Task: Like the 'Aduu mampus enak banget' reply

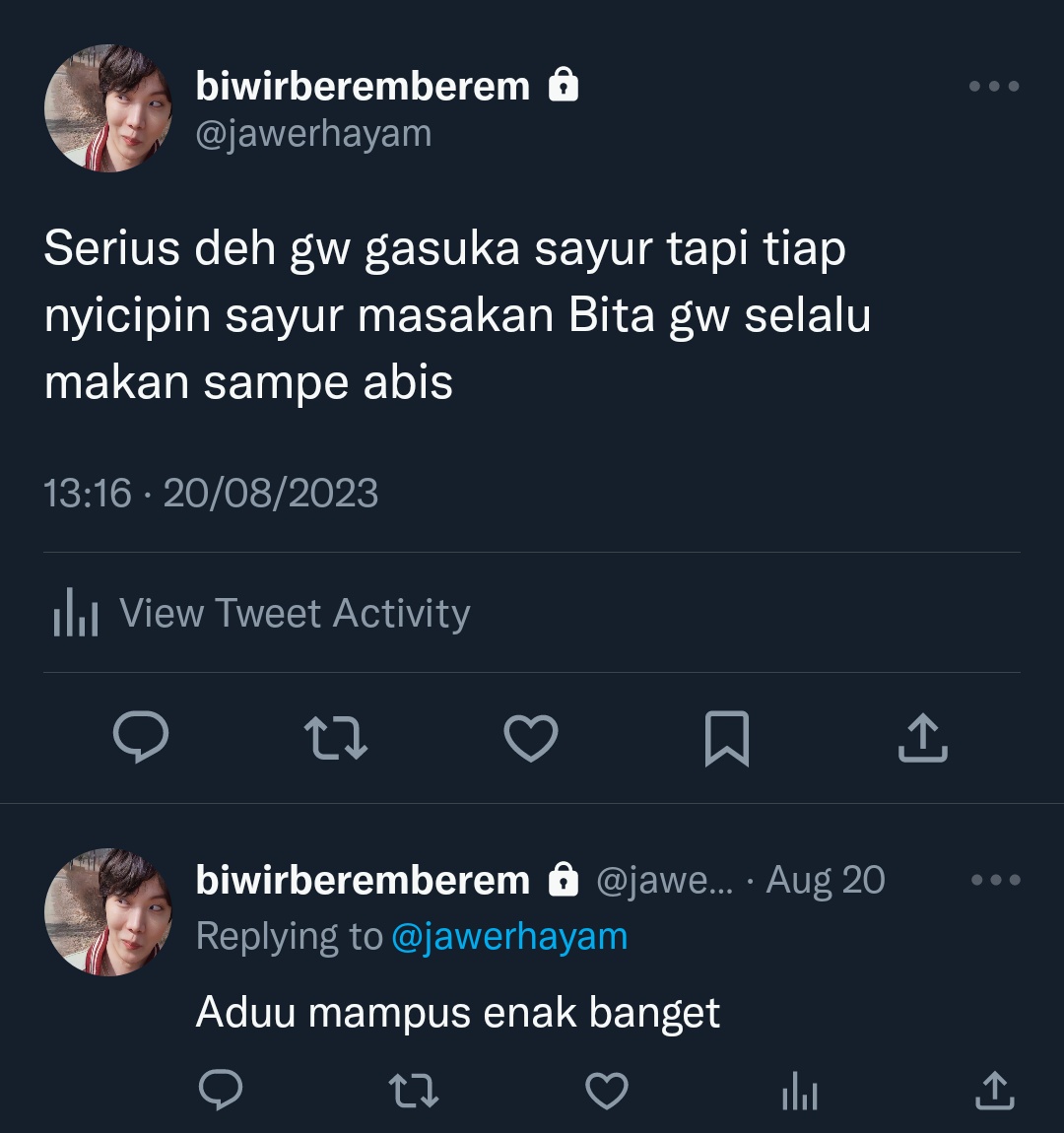Action: [x=606, y=1090]
